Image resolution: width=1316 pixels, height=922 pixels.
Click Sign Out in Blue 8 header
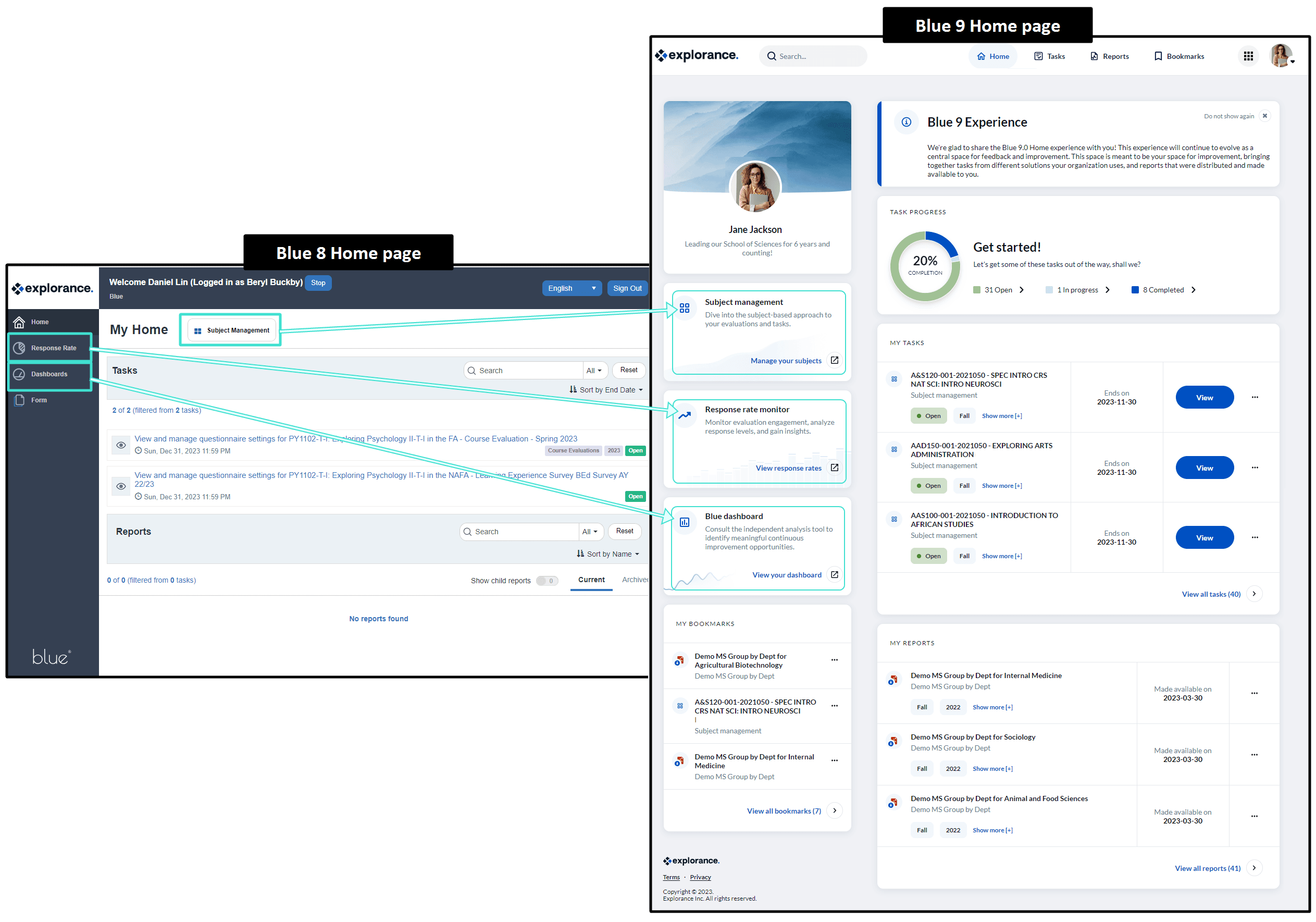(627, 288)
